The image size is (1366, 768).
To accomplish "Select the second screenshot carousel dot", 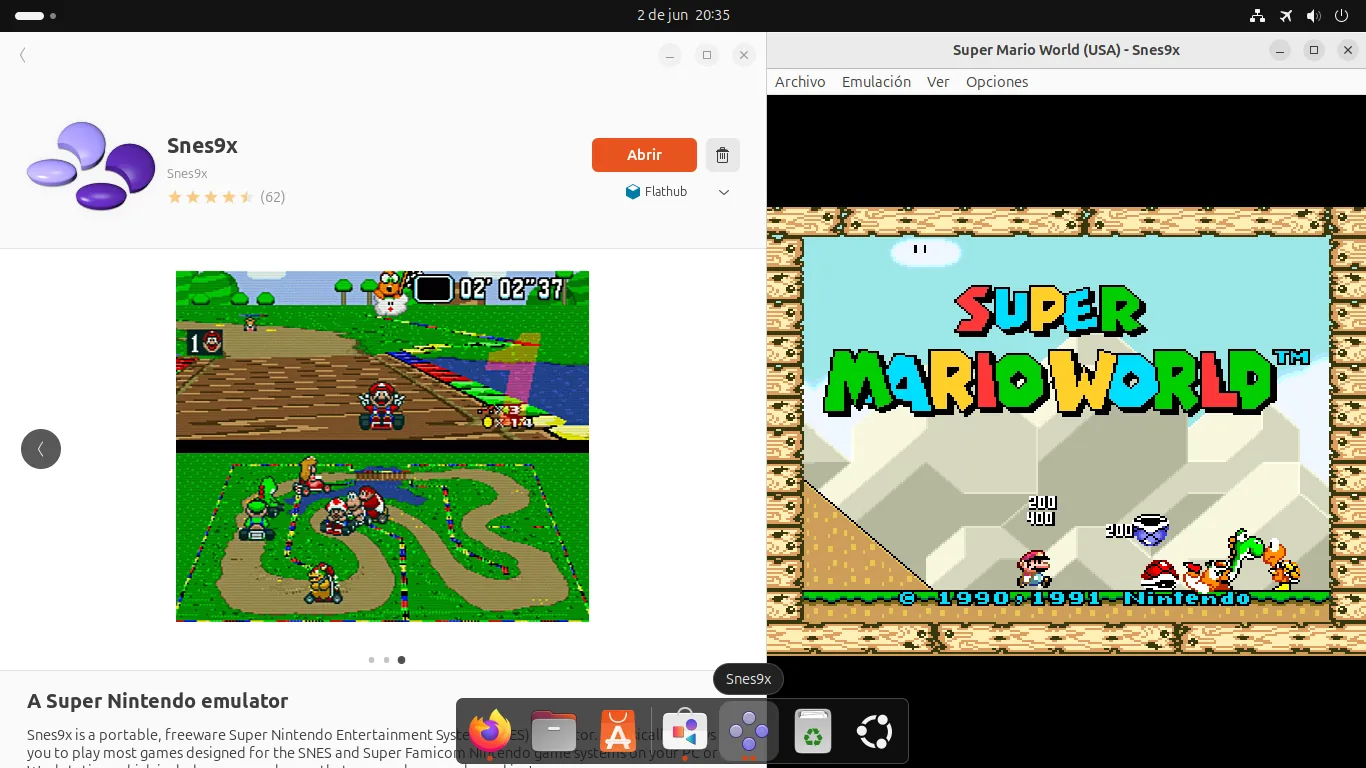I will pyautogui.click(x=386, y=660).
